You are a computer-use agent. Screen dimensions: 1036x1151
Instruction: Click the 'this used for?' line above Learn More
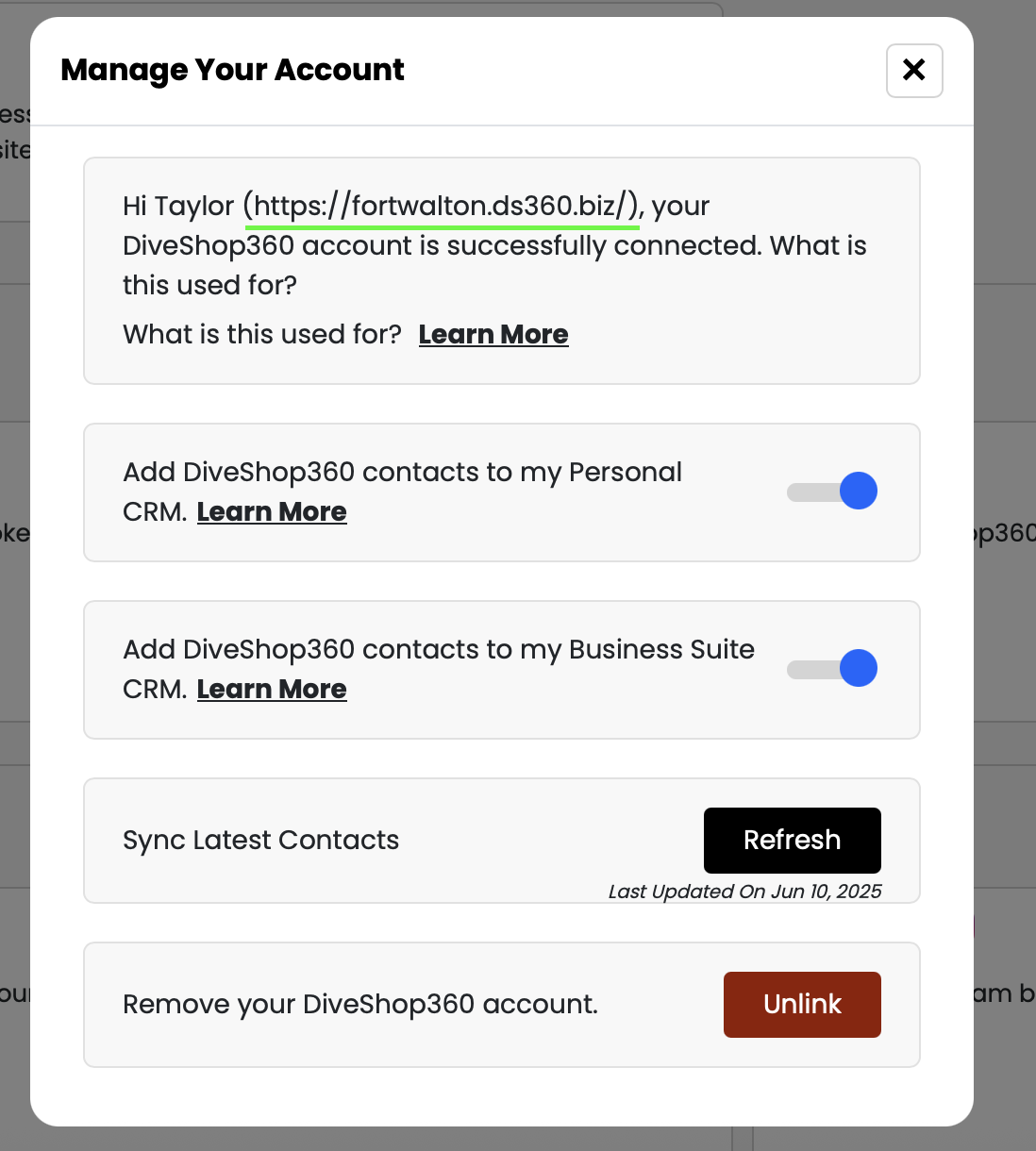[x=209, y=286]
